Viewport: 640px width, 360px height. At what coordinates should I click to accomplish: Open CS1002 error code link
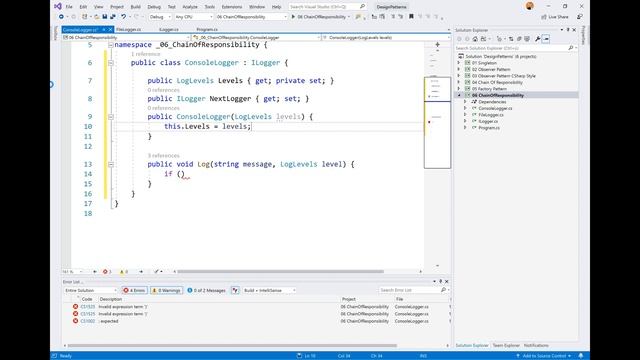(x=87, y=321)
